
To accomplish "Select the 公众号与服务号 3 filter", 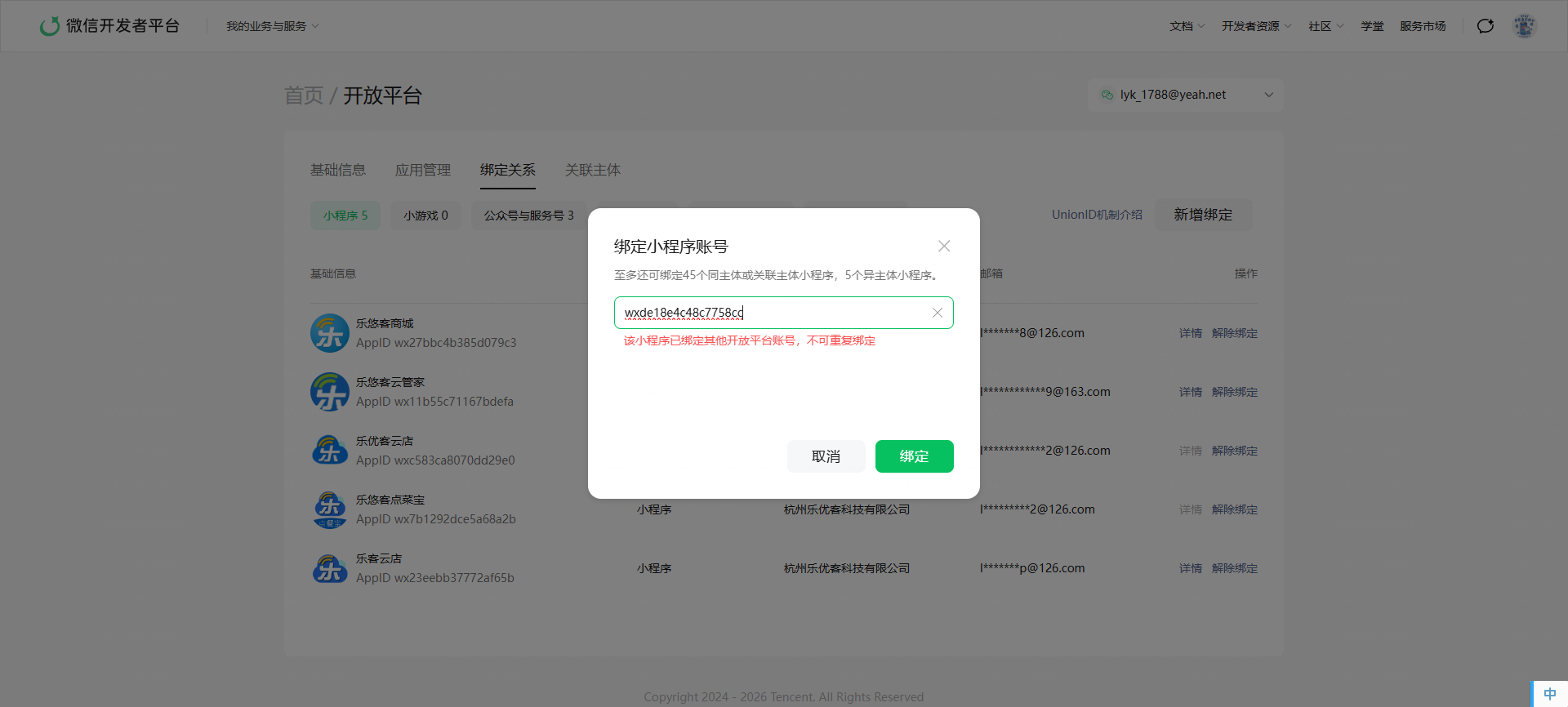I will point(529,216).
